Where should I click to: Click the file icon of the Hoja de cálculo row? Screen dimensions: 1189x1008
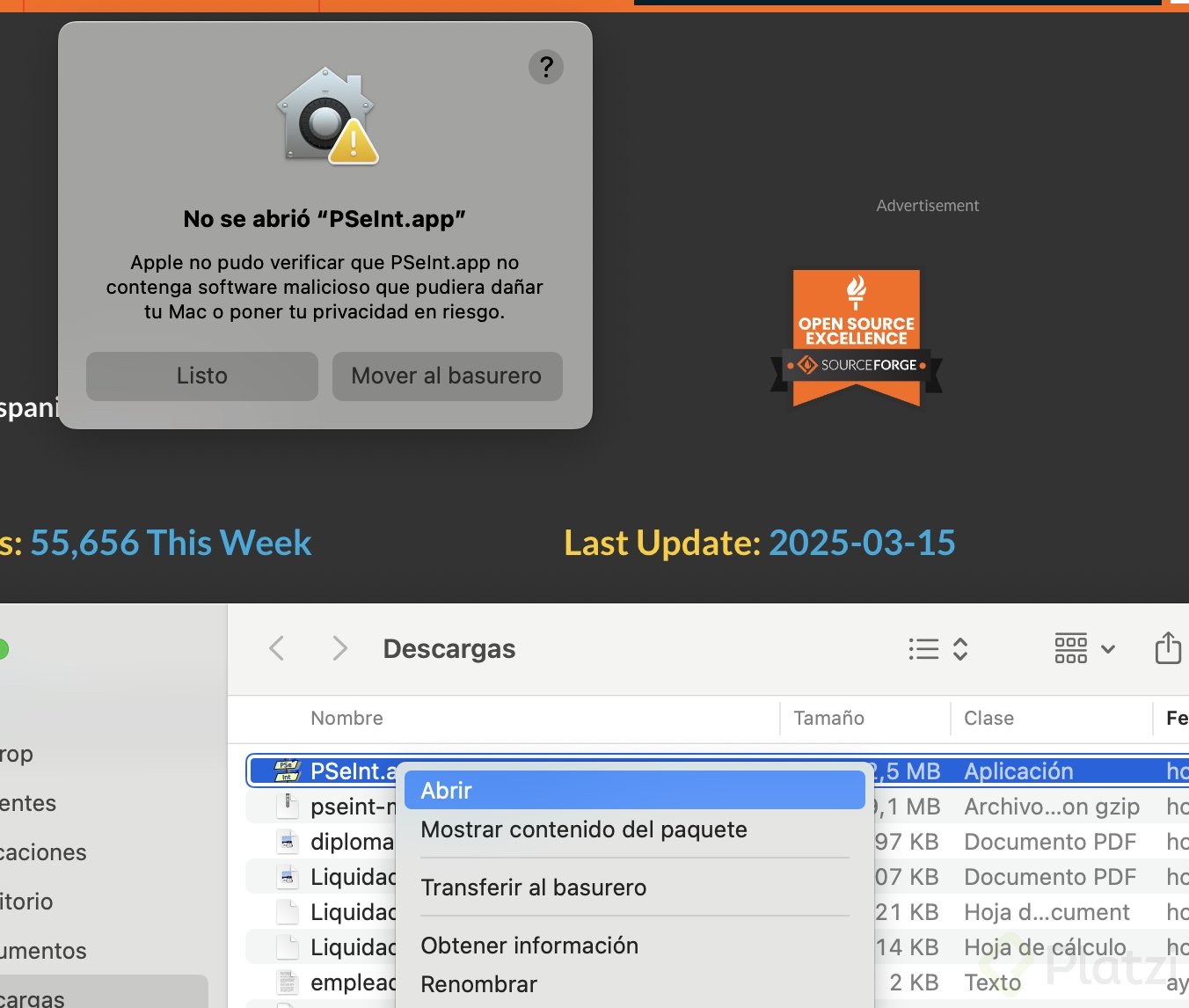[288, 947]
